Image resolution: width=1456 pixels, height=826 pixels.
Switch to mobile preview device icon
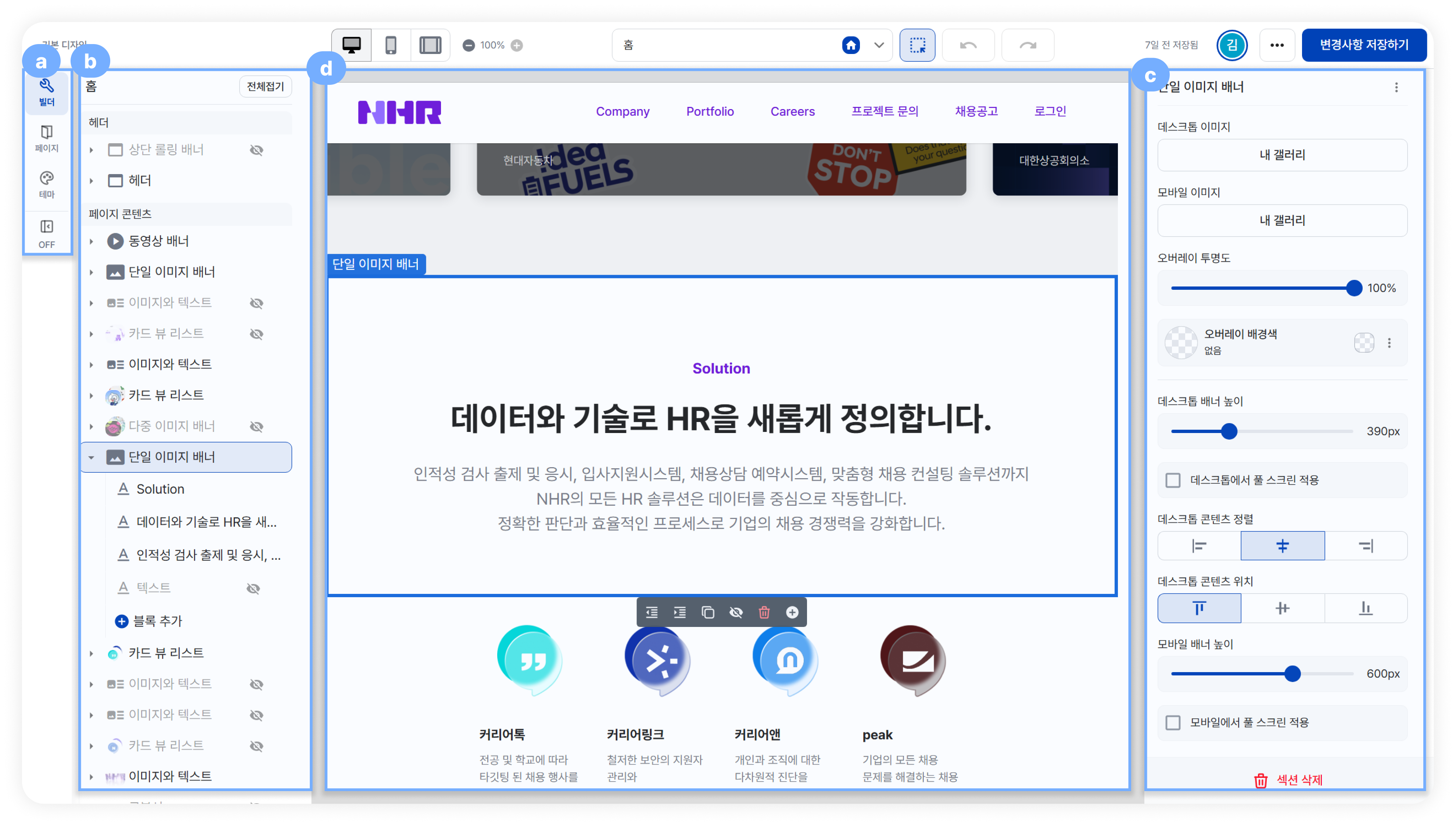point(391,45)
